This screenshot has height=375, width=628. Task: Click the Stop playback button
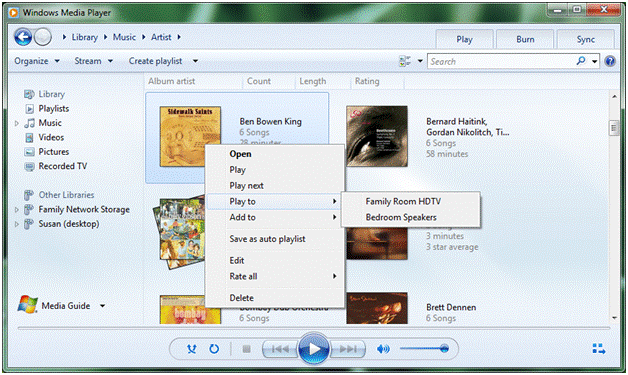[246, 349]
